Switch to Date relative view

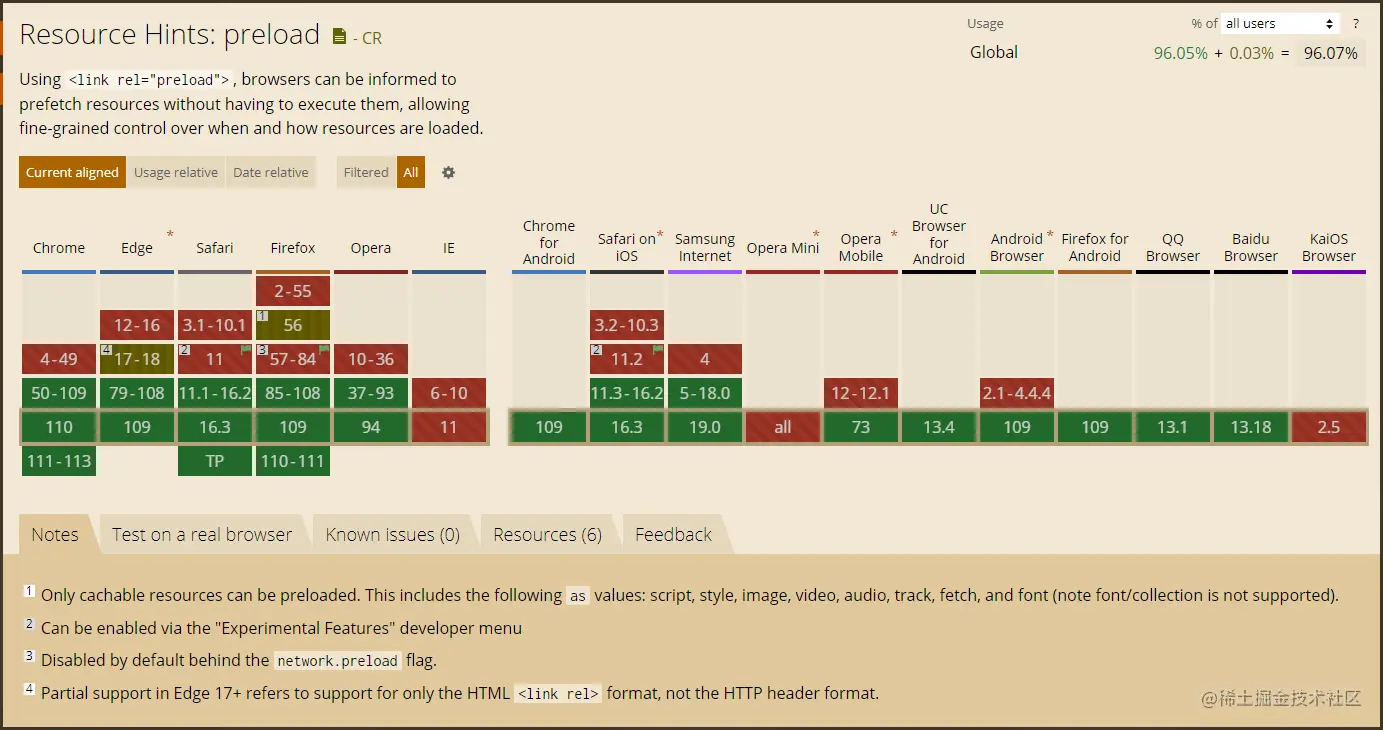[x=271, y=172]
